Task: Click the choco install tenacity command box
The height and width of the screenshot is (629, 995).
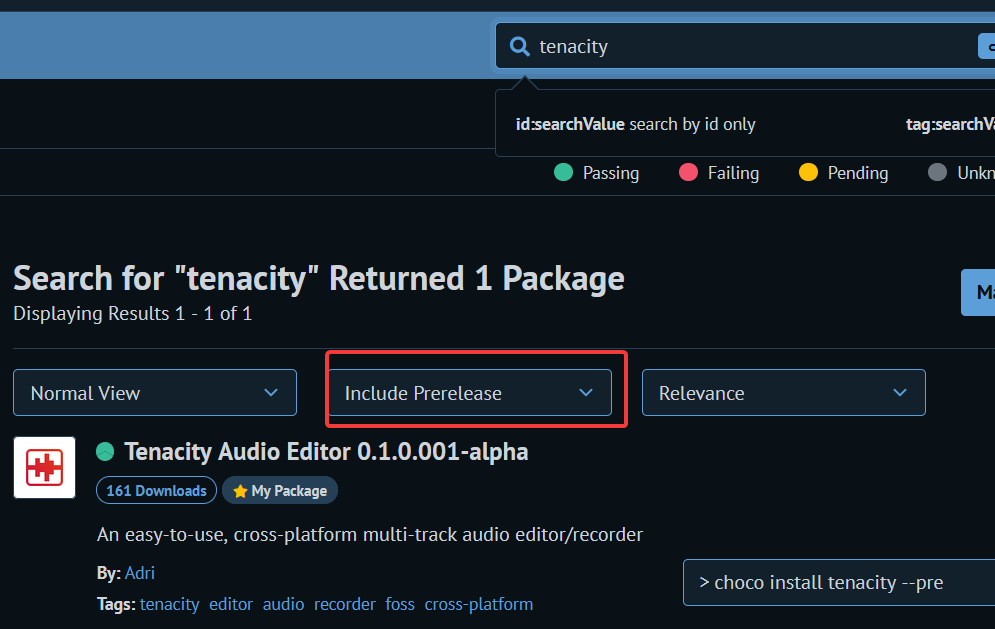Action: pos(838,582)
